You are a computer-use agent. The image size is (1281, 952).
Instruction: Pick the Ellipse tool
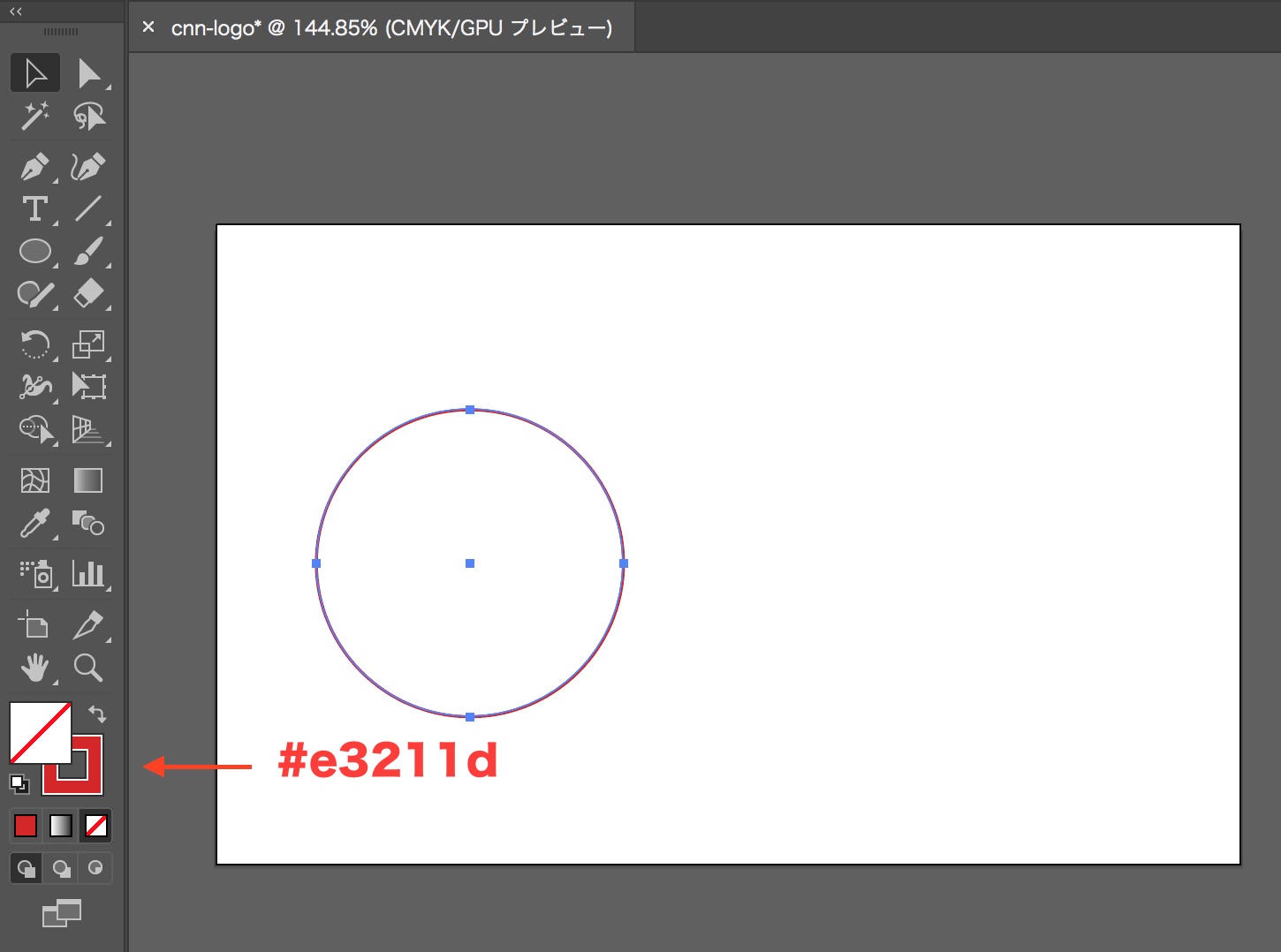point(35,252)
